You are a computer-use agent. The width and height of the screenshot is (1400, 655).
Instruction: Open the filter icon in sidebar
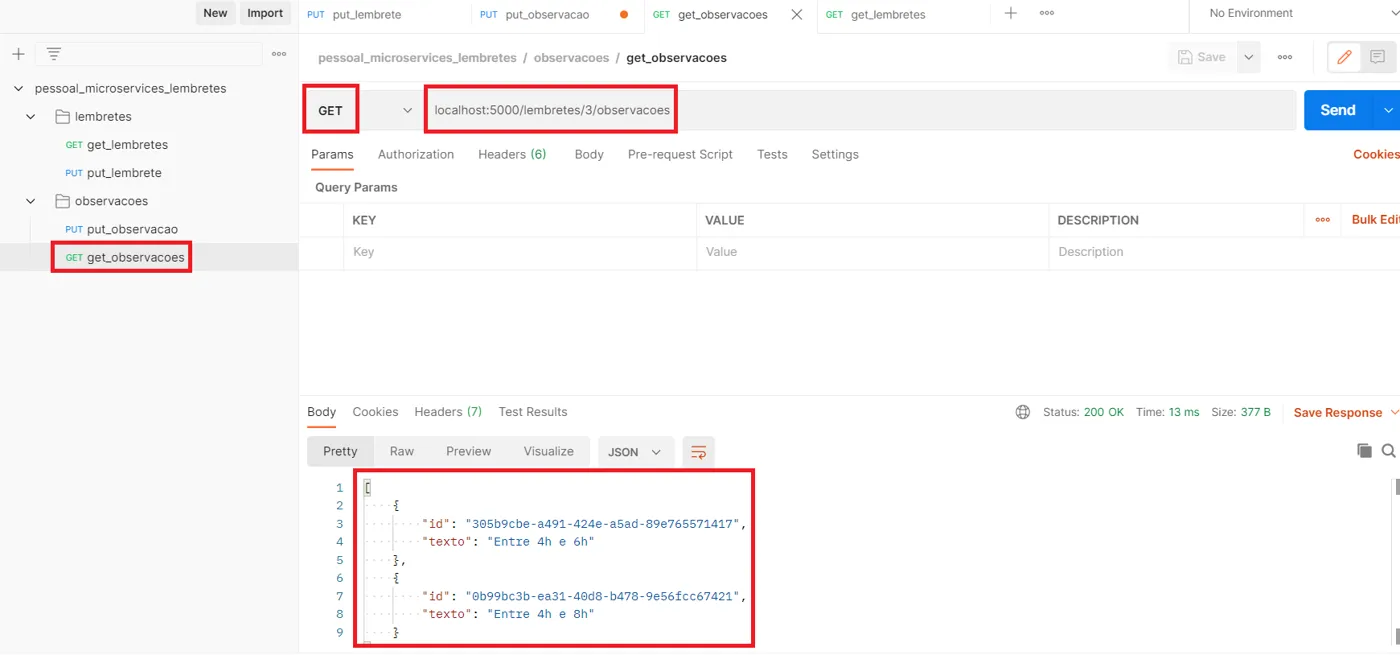(54, 54)
